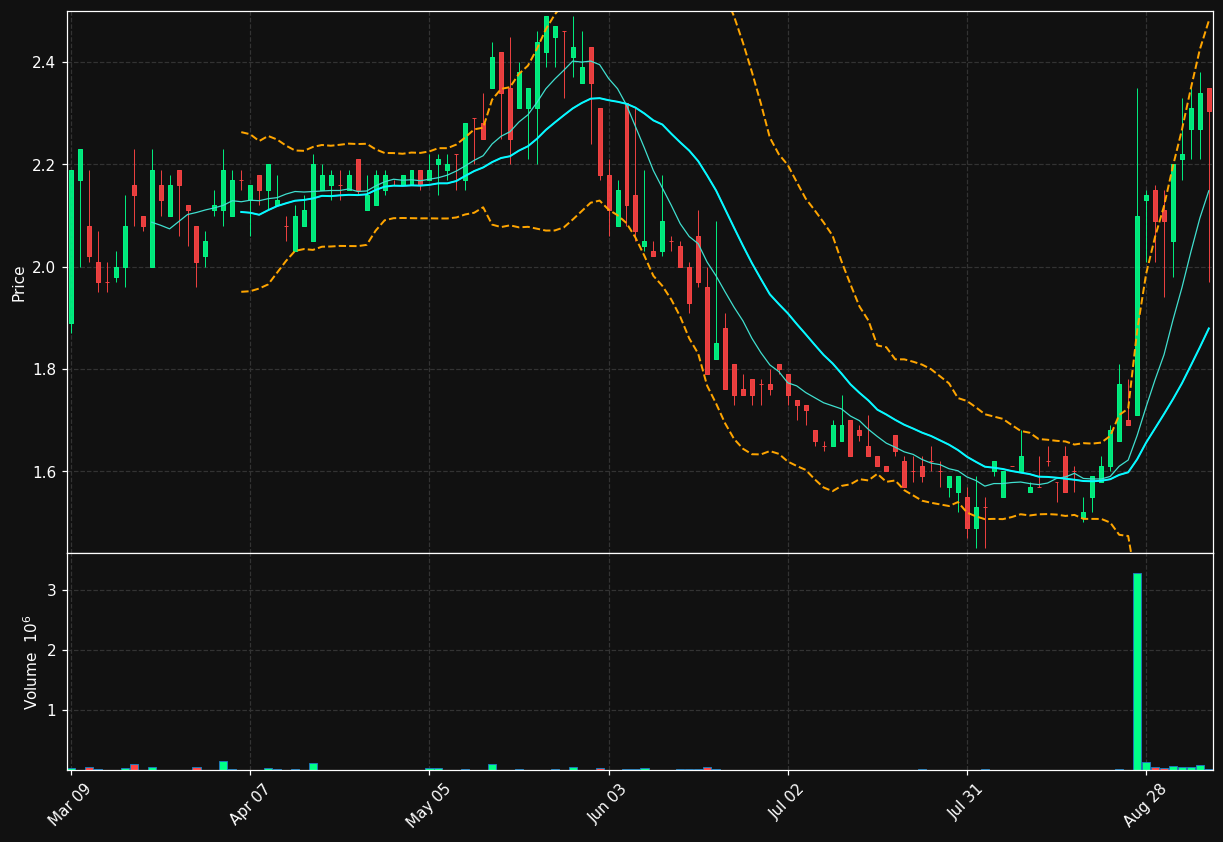
Task: Click the Price axis title
Action: (19, 283)
